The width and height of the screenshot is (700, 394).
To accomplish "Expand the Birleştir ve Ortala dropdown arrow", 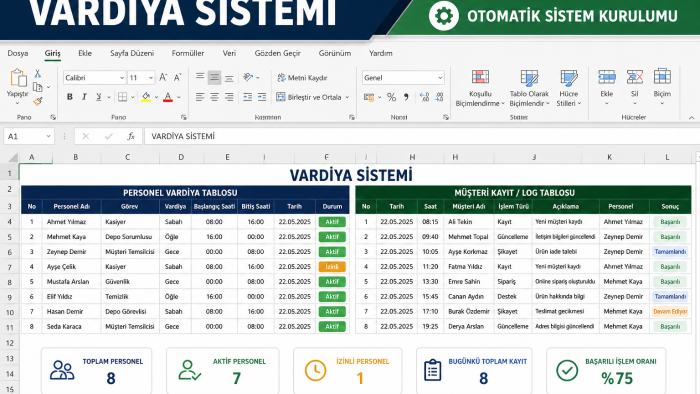I will (x=347, y=97).
